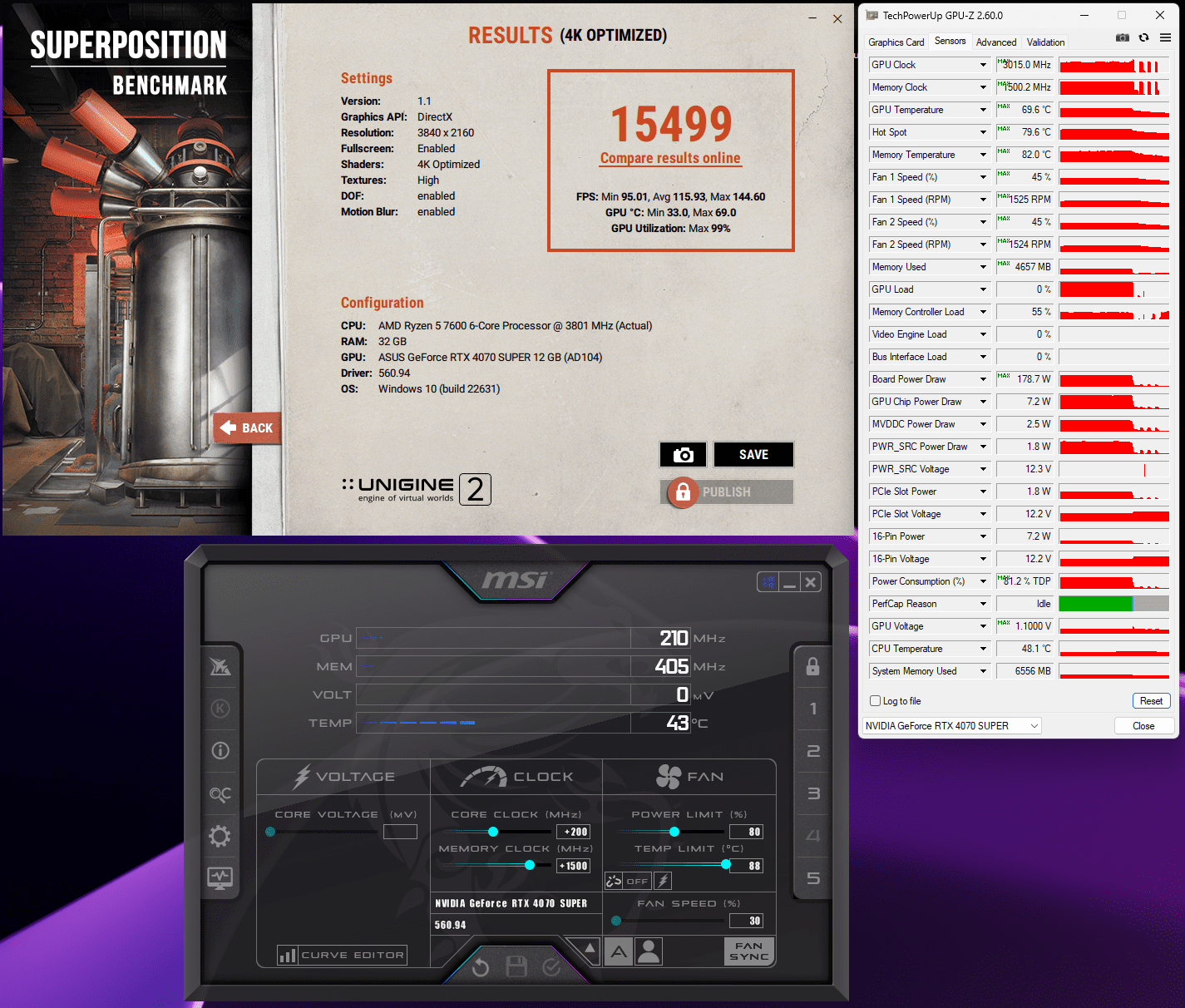
Task: Click the Superposition camera screenshot button
Action: 684,455
